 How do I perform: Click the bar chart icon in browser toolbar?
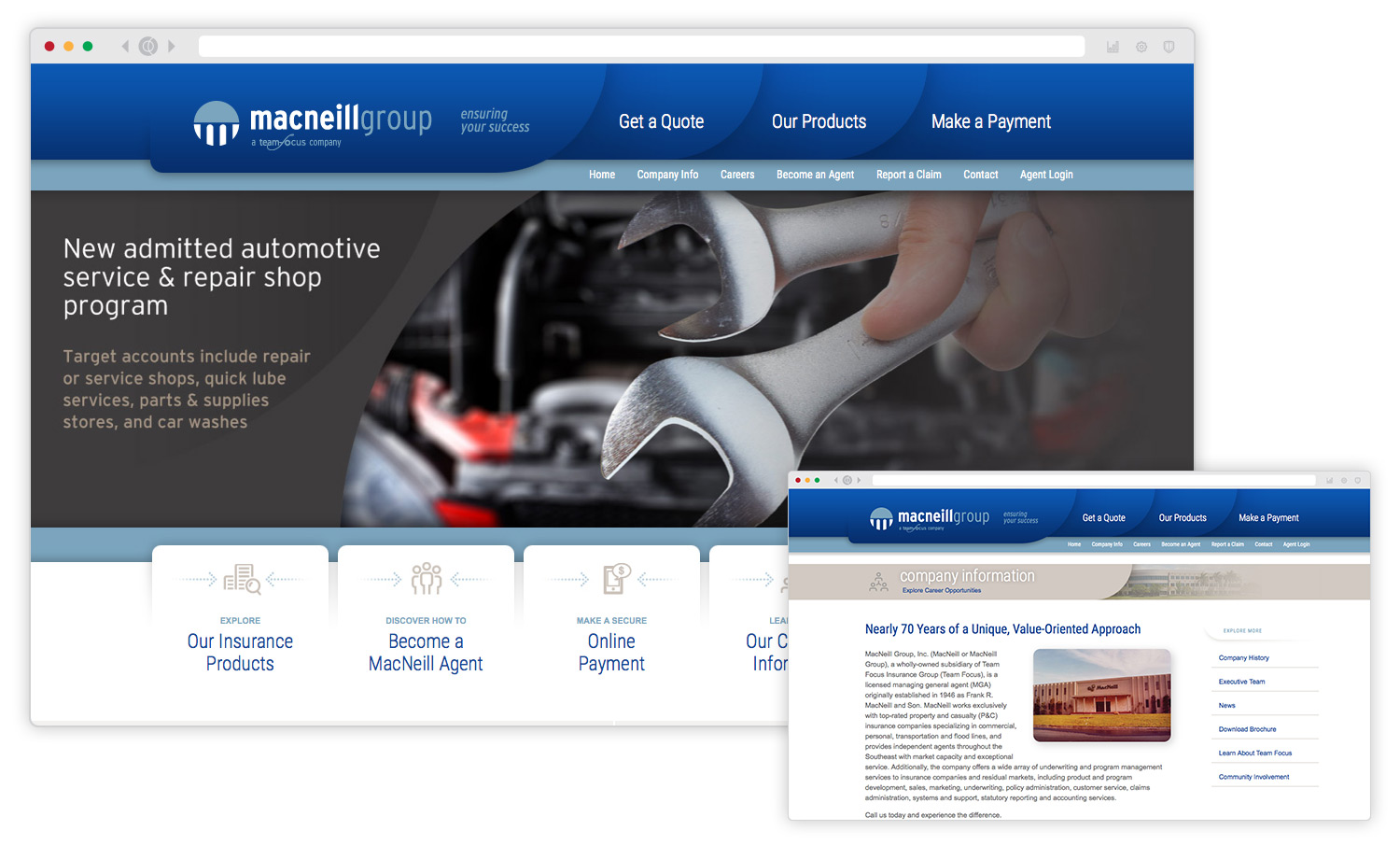pos(1113,47)
